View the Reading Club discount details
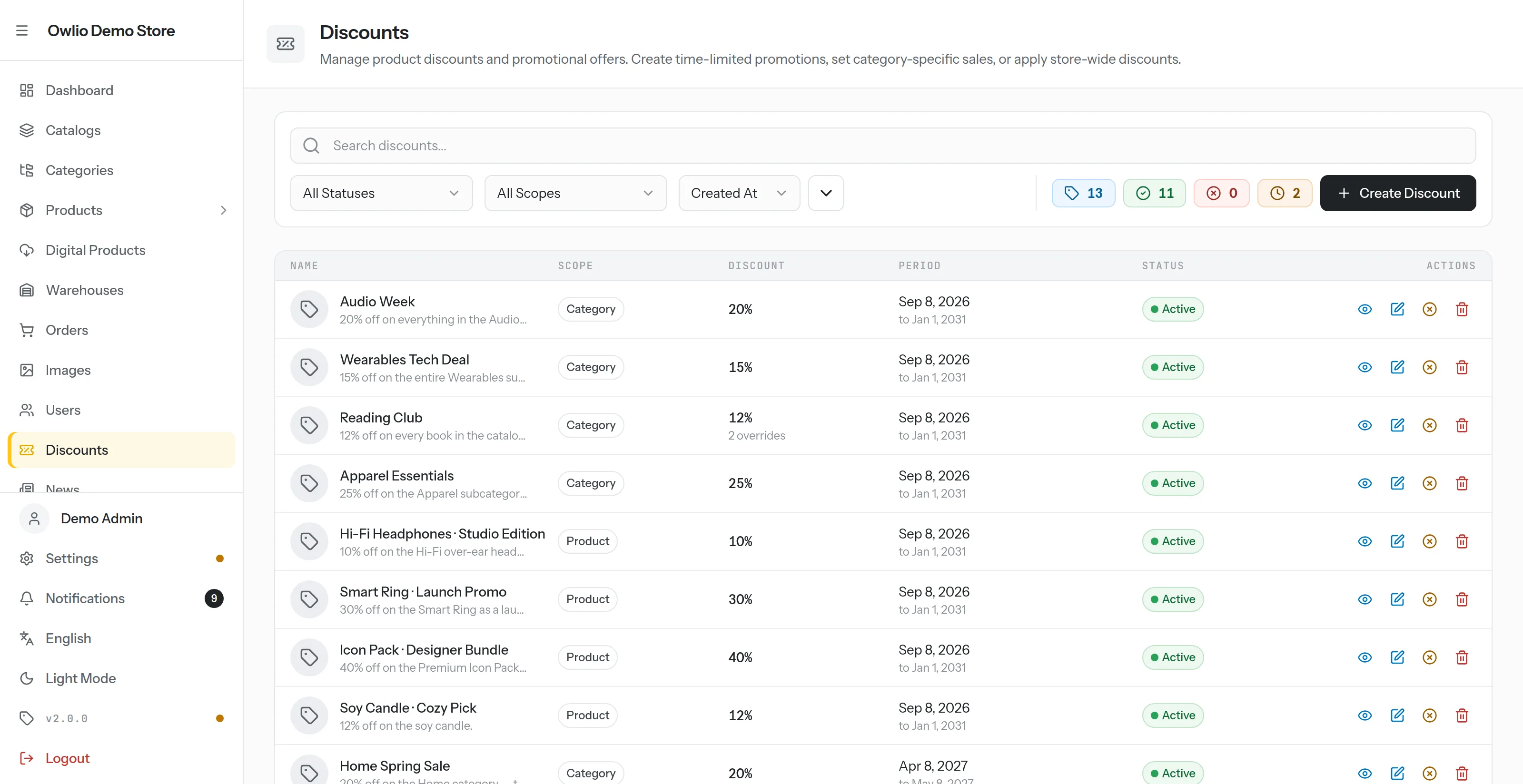1523x784 pixels. click(x=1365, y=425)
